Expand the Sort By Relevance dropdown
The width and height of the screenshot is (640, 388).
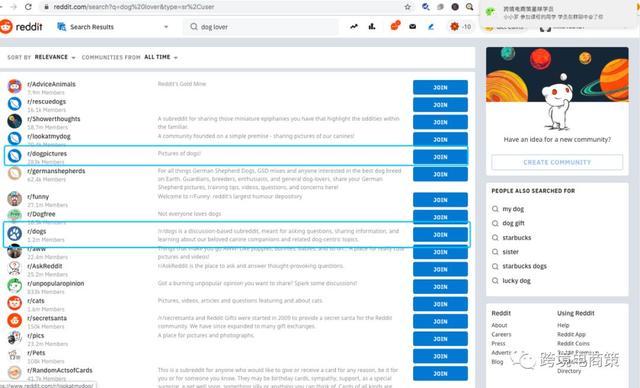tap(55, 57)
